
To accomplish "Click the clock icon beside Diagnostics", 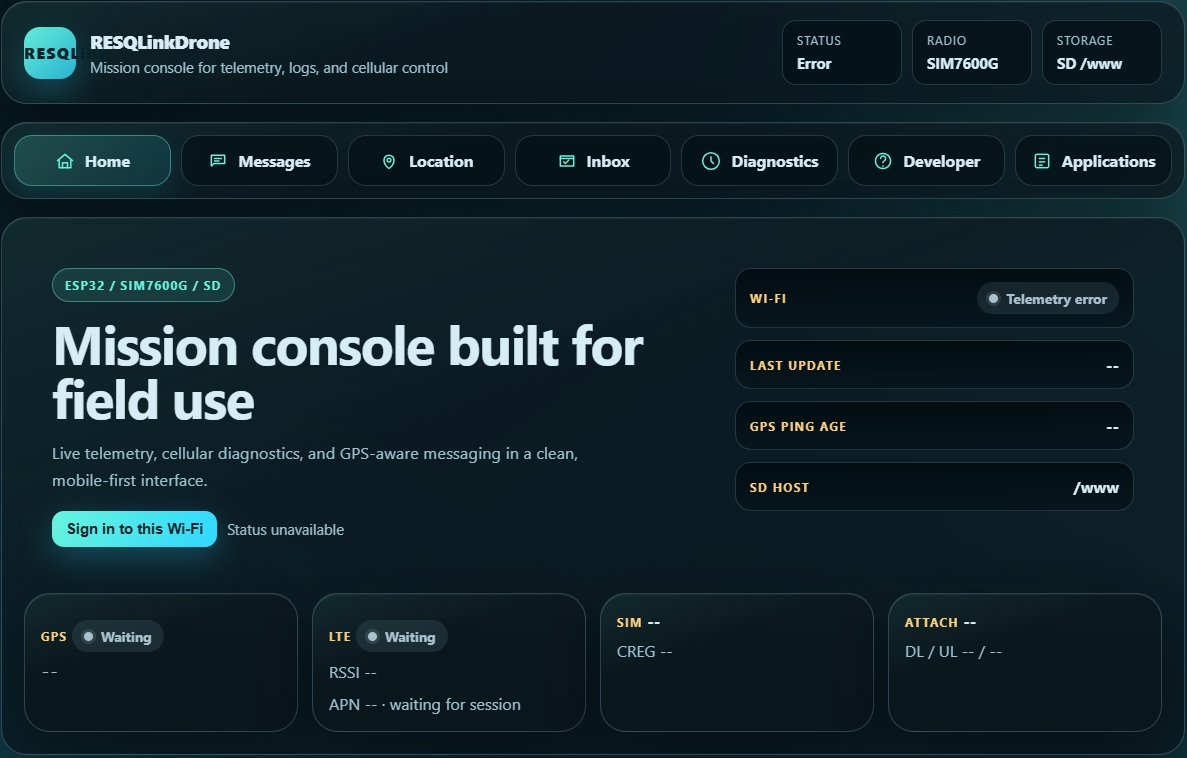I will pos(711,161).
